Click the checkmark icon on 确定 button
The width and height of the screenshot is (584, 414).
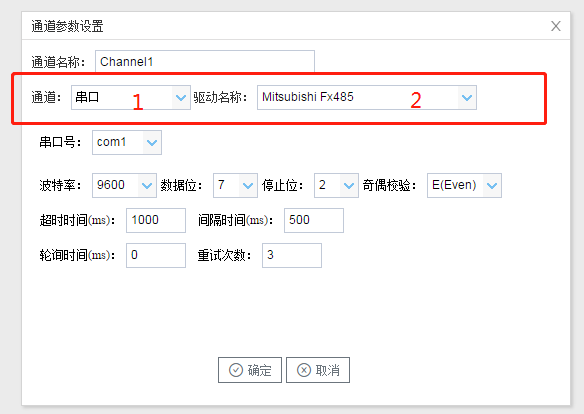point(236,370)
